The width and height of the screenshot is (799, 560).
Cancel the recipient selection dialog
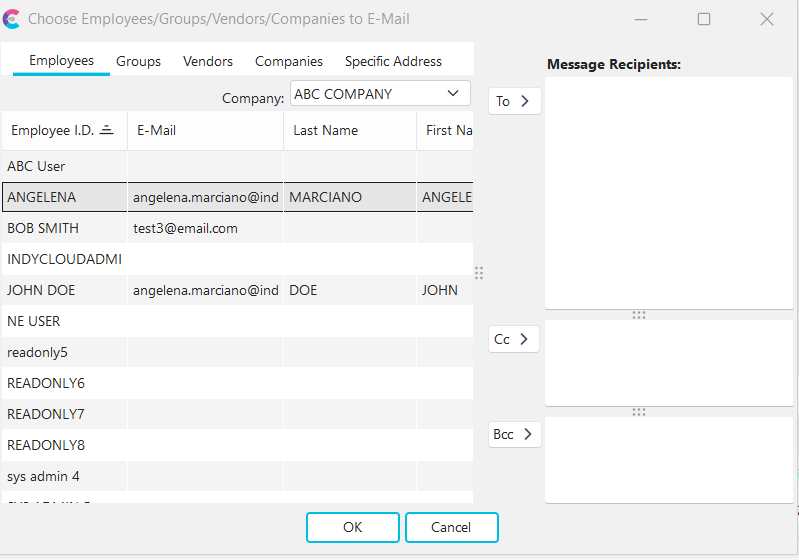pos(451,527)
